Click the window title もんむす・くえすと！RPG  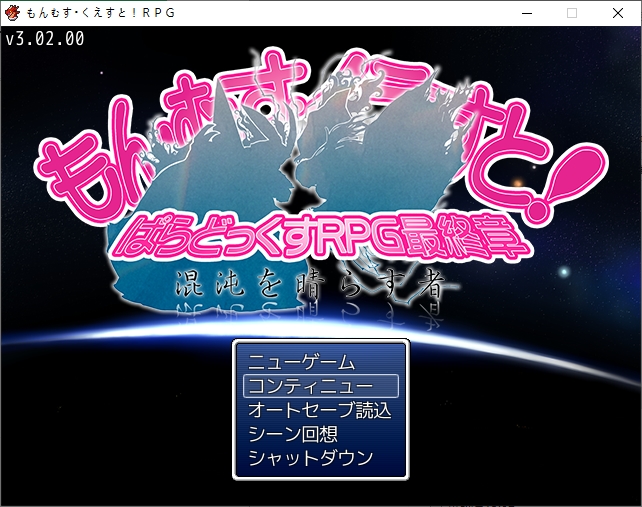coord(101,13)
